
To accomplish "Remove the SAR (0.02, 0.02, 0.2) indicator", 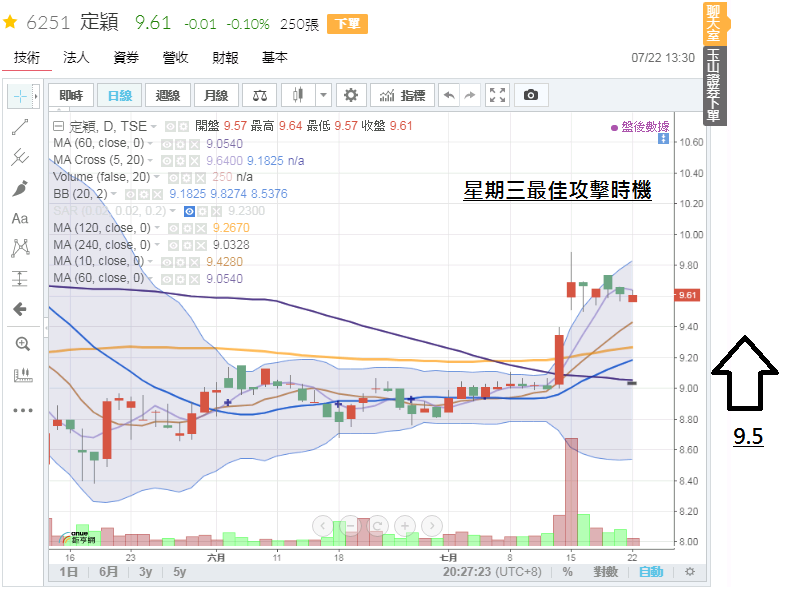I will click(x=216, y=211).
